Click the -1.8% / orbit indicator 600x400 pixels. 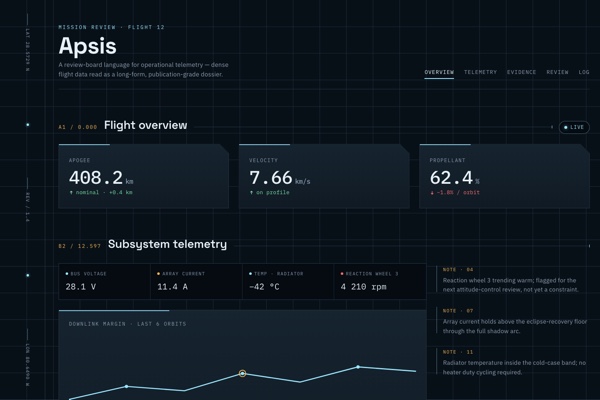[455, 193]
